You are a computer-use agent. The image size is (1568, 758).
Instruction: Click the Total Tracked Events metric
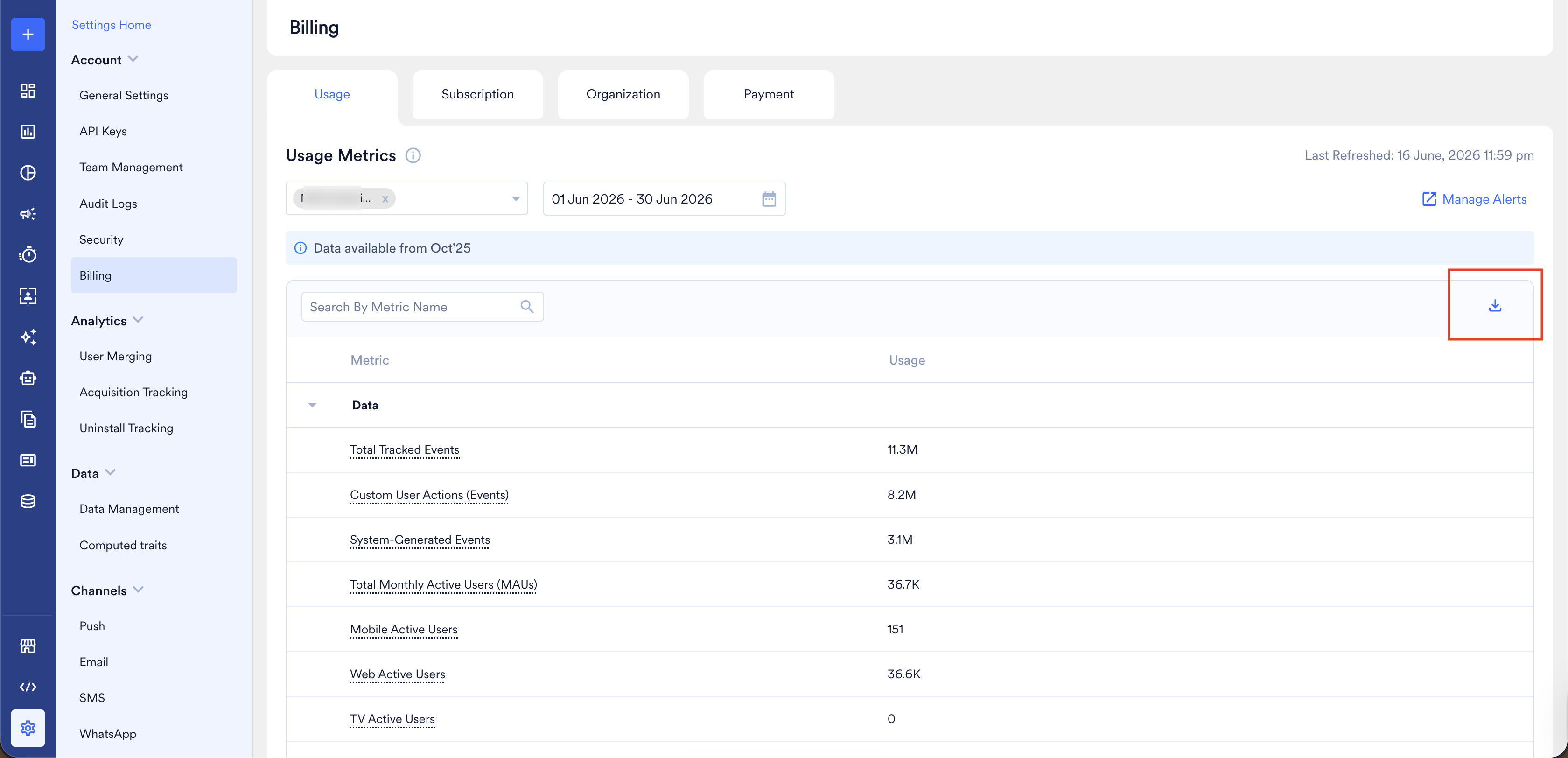pos(405,450)
